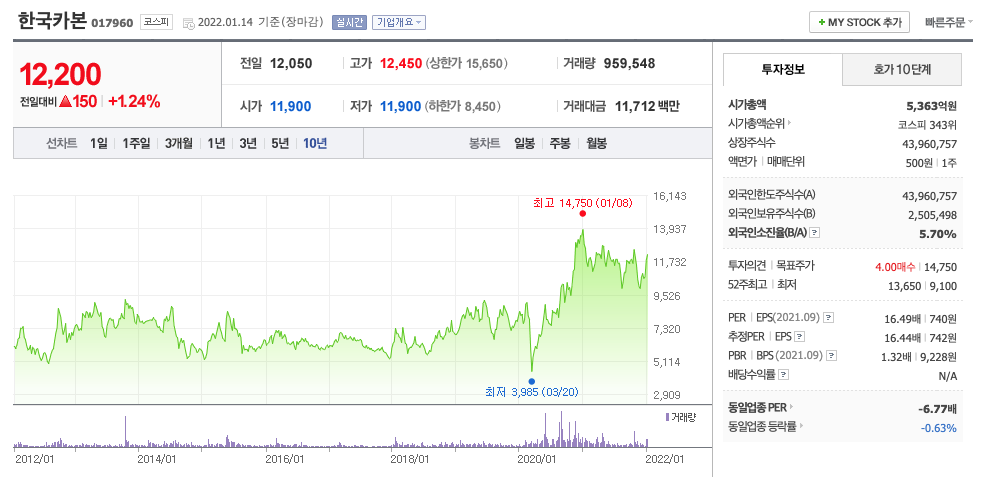The height and width of the screenshot is (477, 983).
Task: Show the 주봉 weekly candlestick chart
Action: click(x=560, y=143)
